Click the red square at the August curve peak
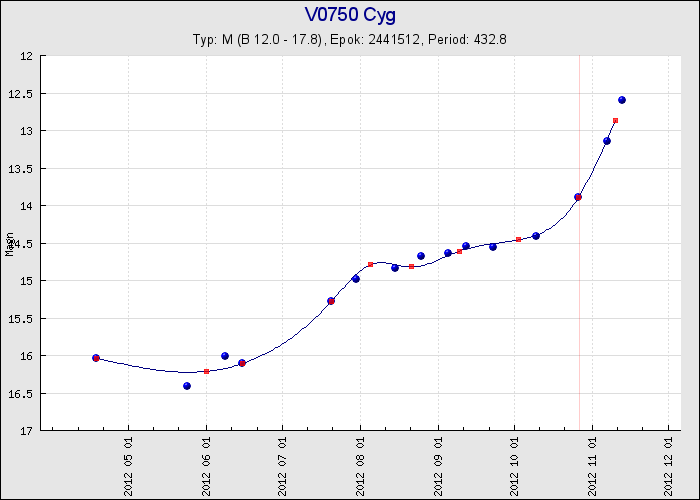The image size is (700, 500). coord(371,265)
